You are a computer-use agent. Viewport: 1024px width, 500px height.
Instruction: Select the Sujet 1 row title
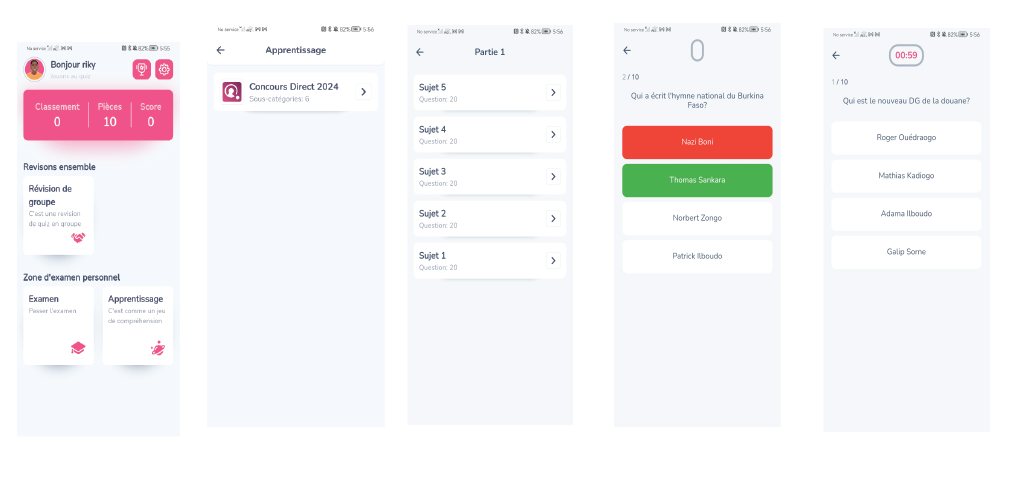[x=432, y=256]
